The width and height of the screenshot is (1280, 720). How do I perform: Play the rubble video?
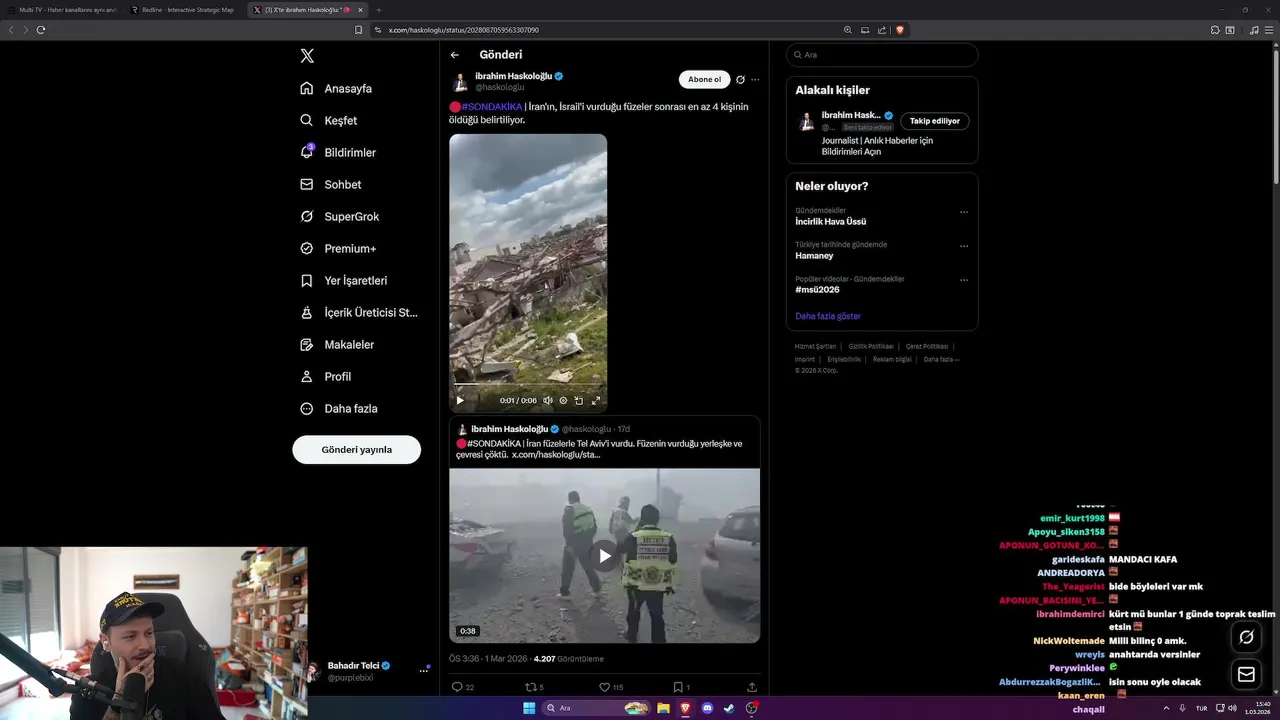point(460,400)
